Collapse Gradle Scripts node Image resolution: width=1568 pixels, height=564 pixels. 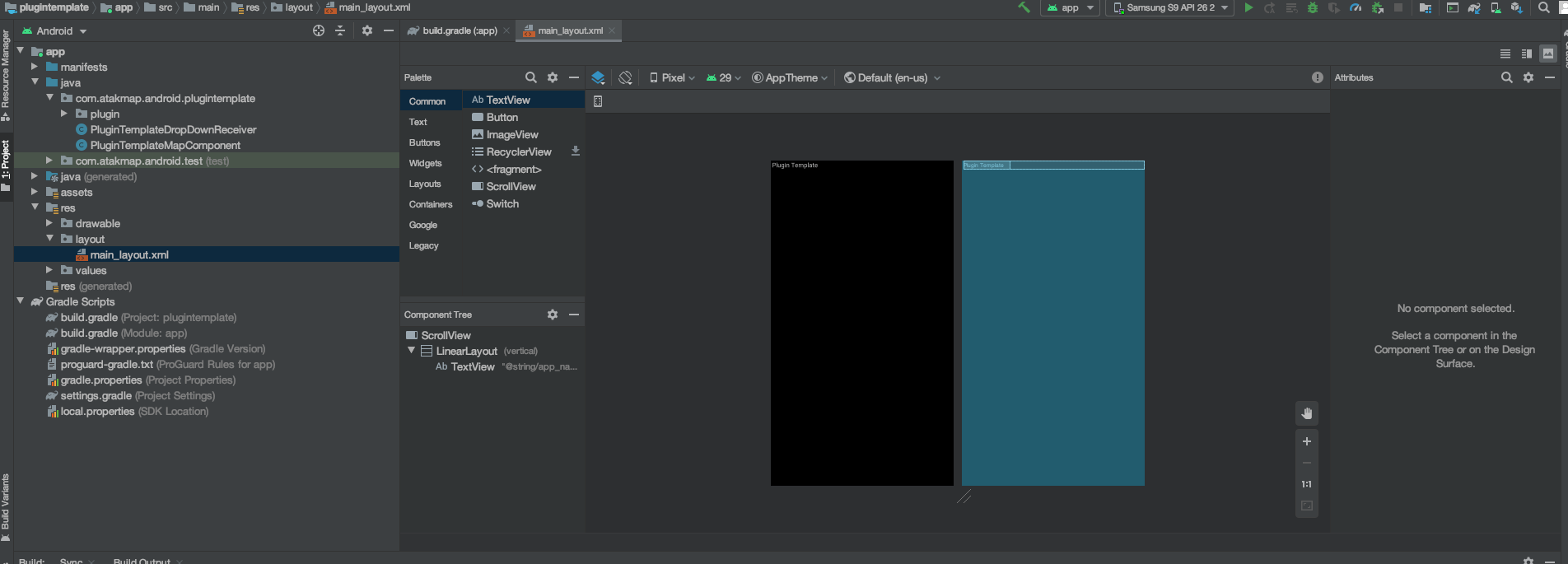[21, 301]
